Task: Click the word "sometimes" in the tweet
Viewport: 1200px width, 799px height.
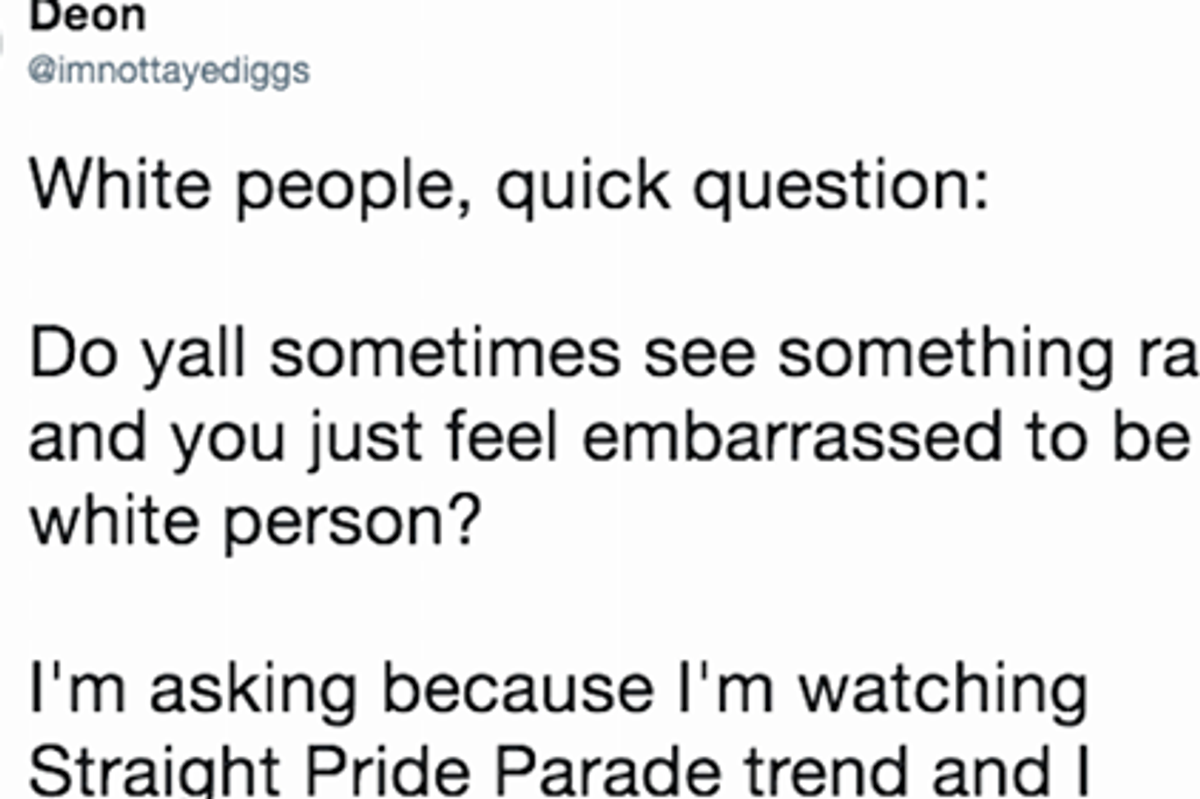Action: click(x=444, y=358)
